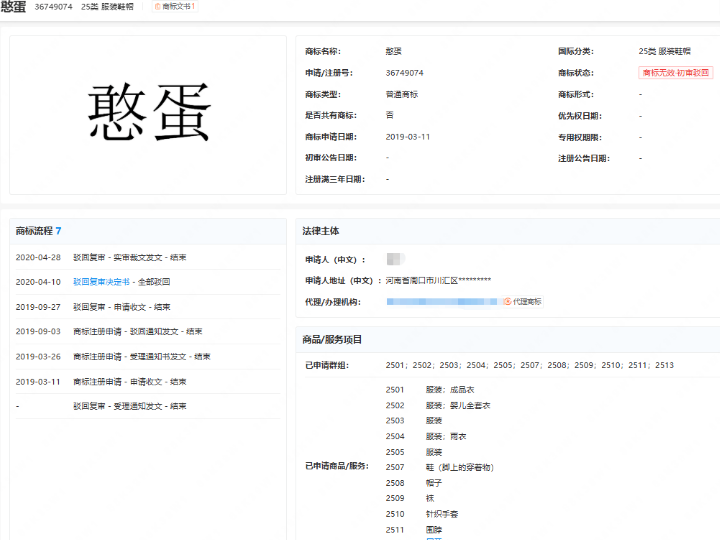720x540 pixels.
Task: Open the 商标文书1 document tag
Action: (175, 6)
